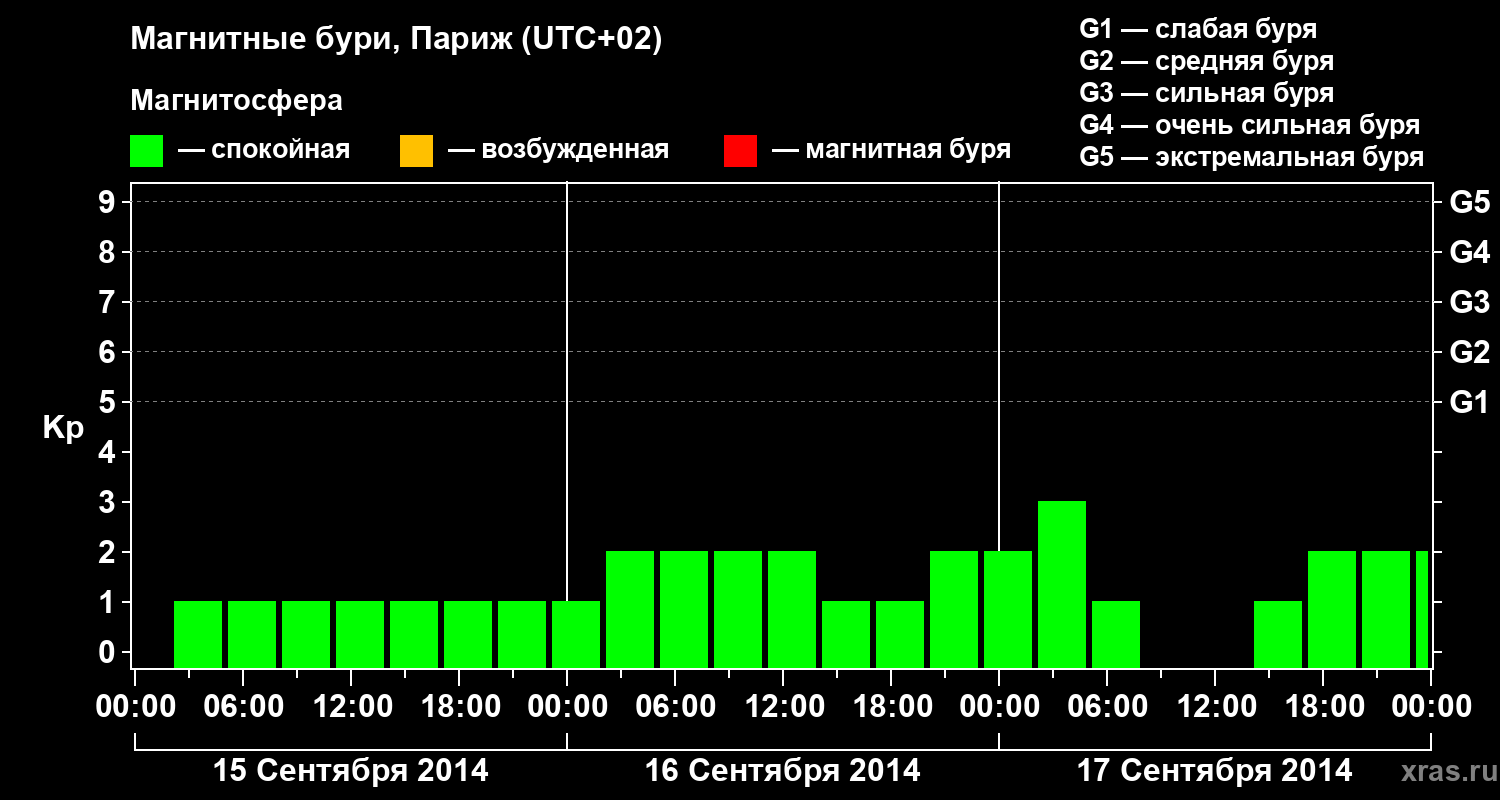Click the '06:00' tick label under 15 Сентября
Screen dimensions: 1500x800
242,707
